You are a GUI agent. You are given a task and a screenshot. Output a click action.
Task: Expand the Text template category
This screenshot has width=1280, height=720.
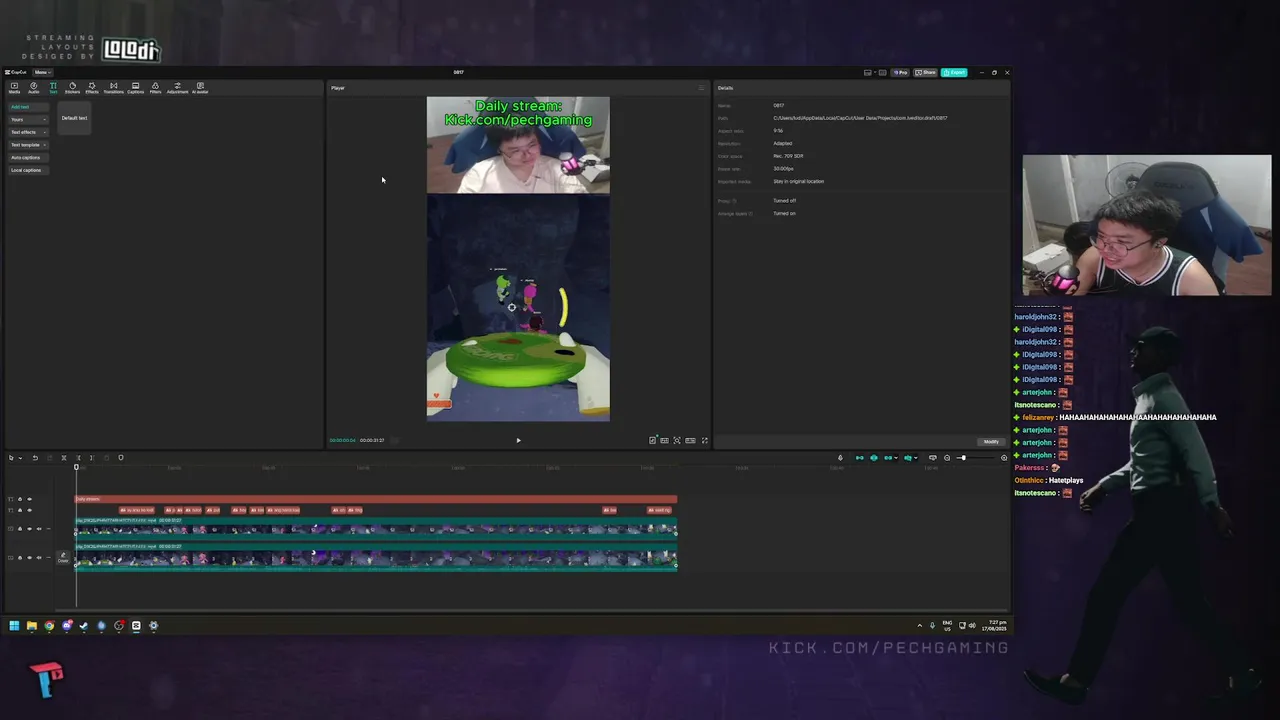coord(28,145)
